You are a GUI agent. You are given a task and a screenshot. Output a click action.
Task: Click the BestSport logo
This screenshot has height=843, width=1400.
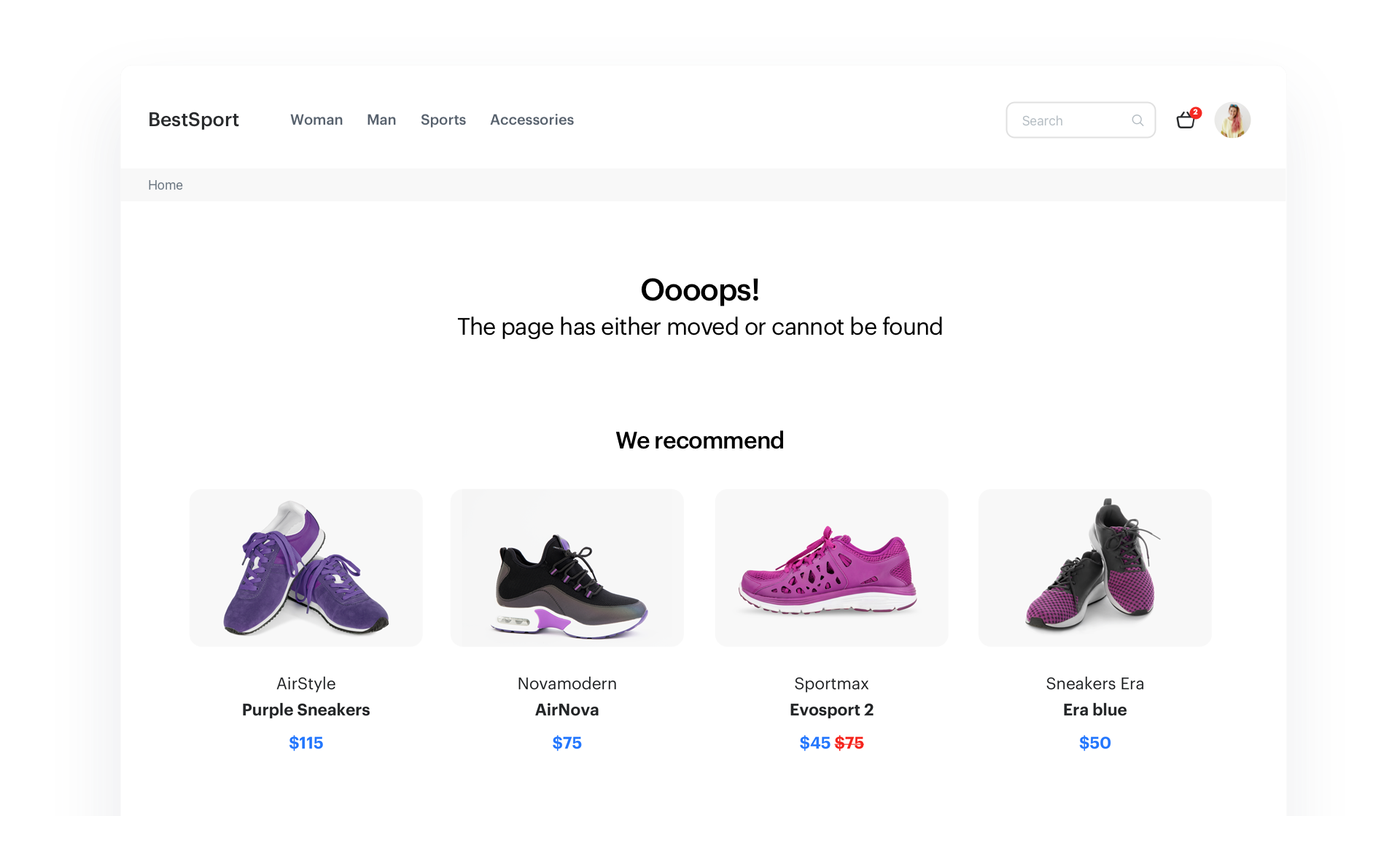pyautogui.click(x=193, y=120)
